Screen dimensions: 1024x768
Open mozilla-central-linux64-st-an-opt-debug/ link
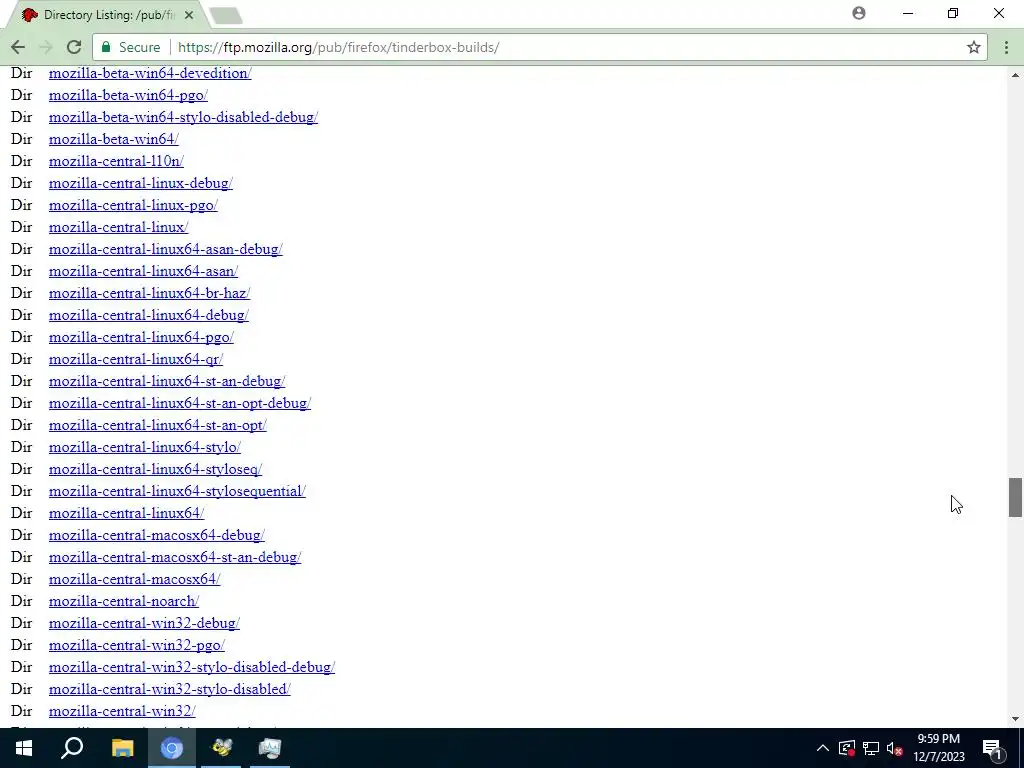point(180,403)
